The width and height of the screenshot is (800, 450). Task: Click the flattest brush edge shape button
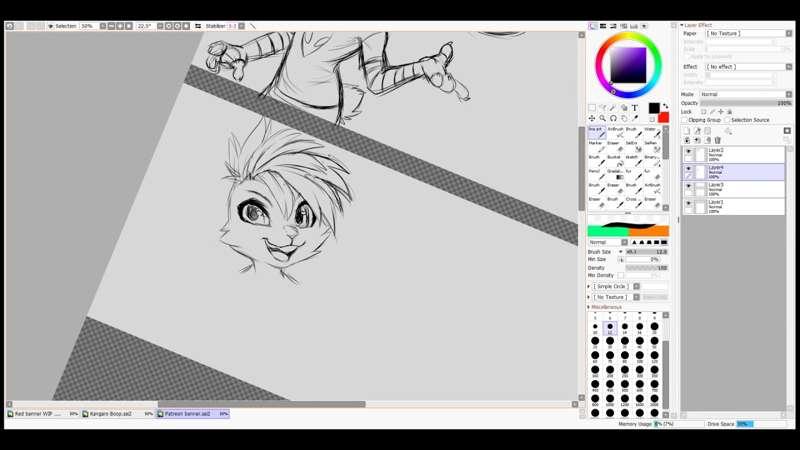coord(664,242)
